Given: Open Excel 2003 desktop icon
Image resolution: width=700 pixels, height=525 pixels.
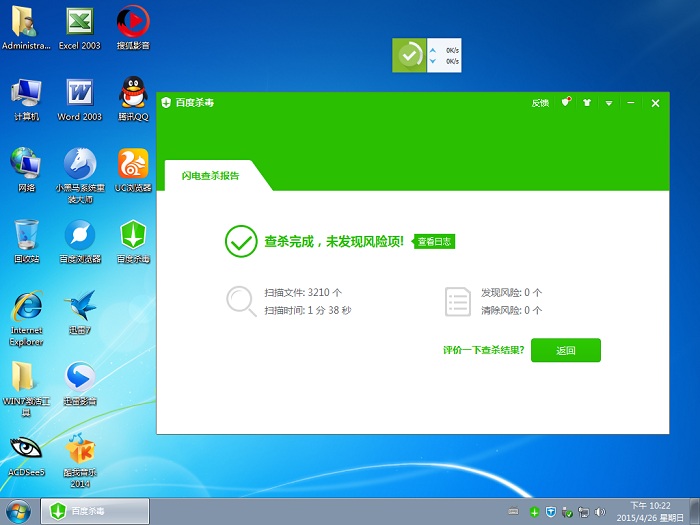Looking at the screenshot, I should pos(80,27).
